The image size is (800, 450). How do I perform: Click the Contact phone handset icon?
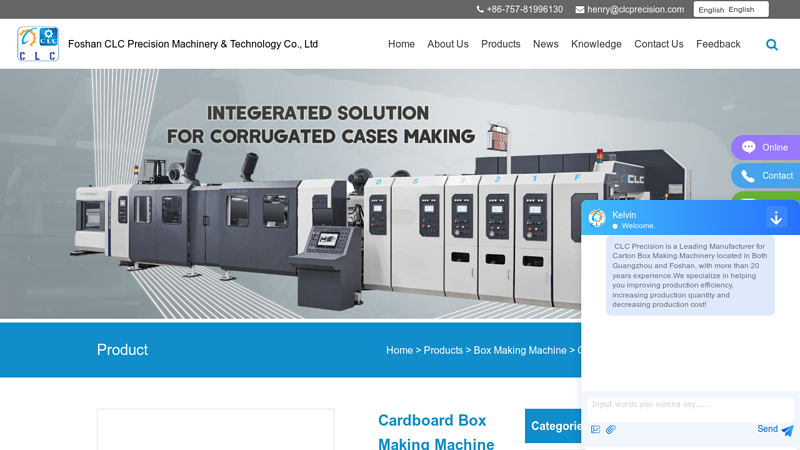748,176
